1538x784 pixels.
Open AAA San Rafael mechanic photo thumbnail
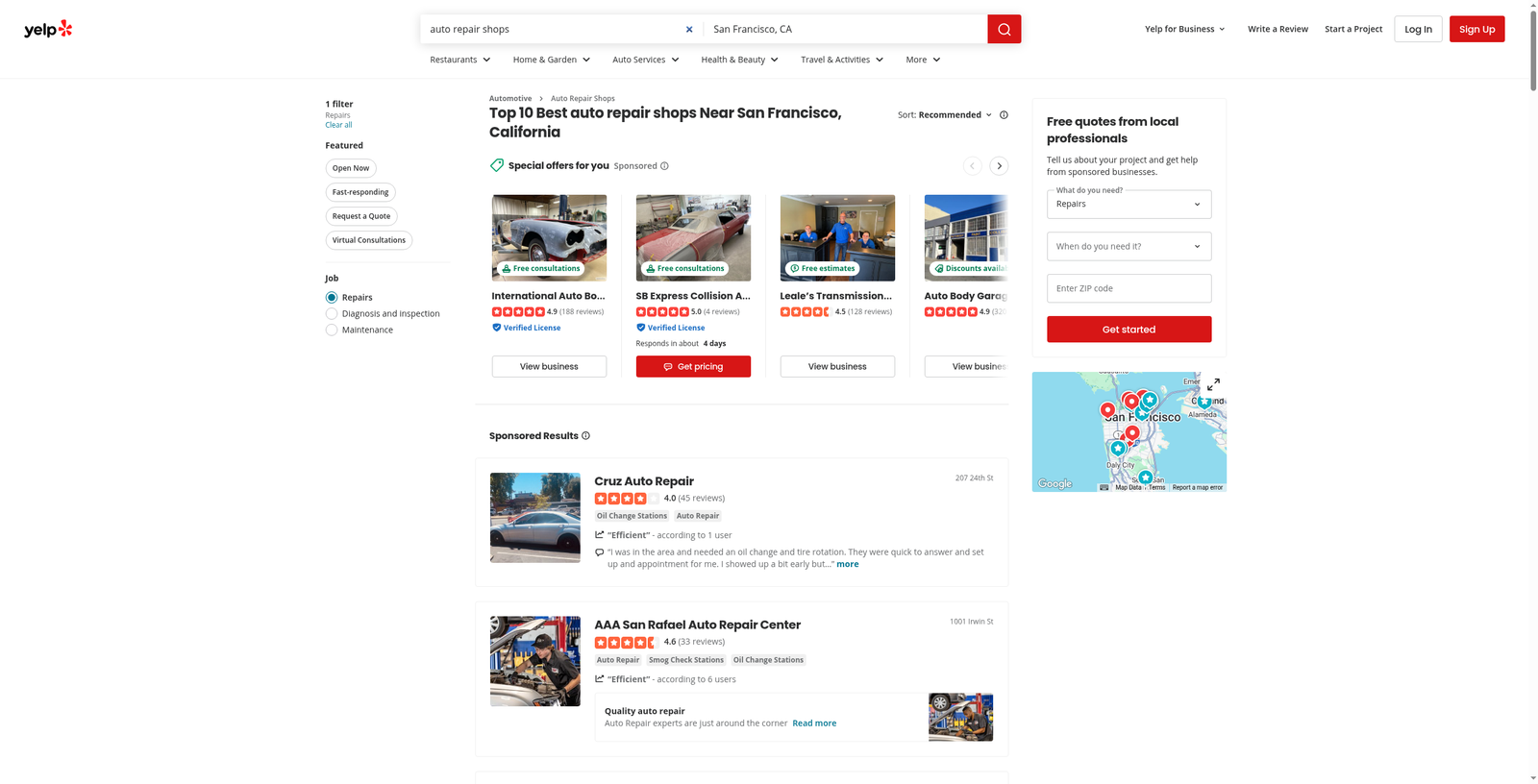pos(535,661)
